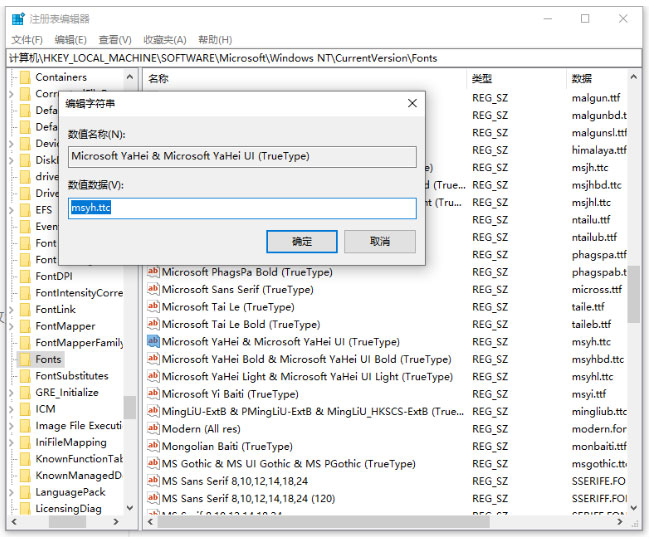Click the LanguagePack folder icon
Screen dimensions: 650x539
coord(25,492)
